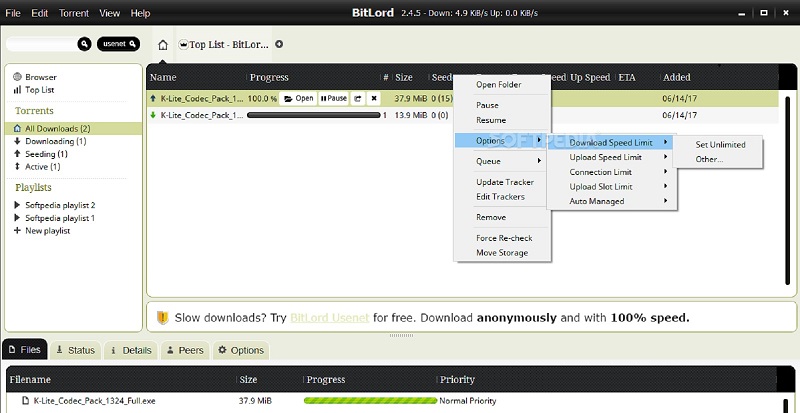Expand Upload Slot Limit submenu
This screenshot has width=800, height=413.
pyautogui.click(x=611, y=187)
